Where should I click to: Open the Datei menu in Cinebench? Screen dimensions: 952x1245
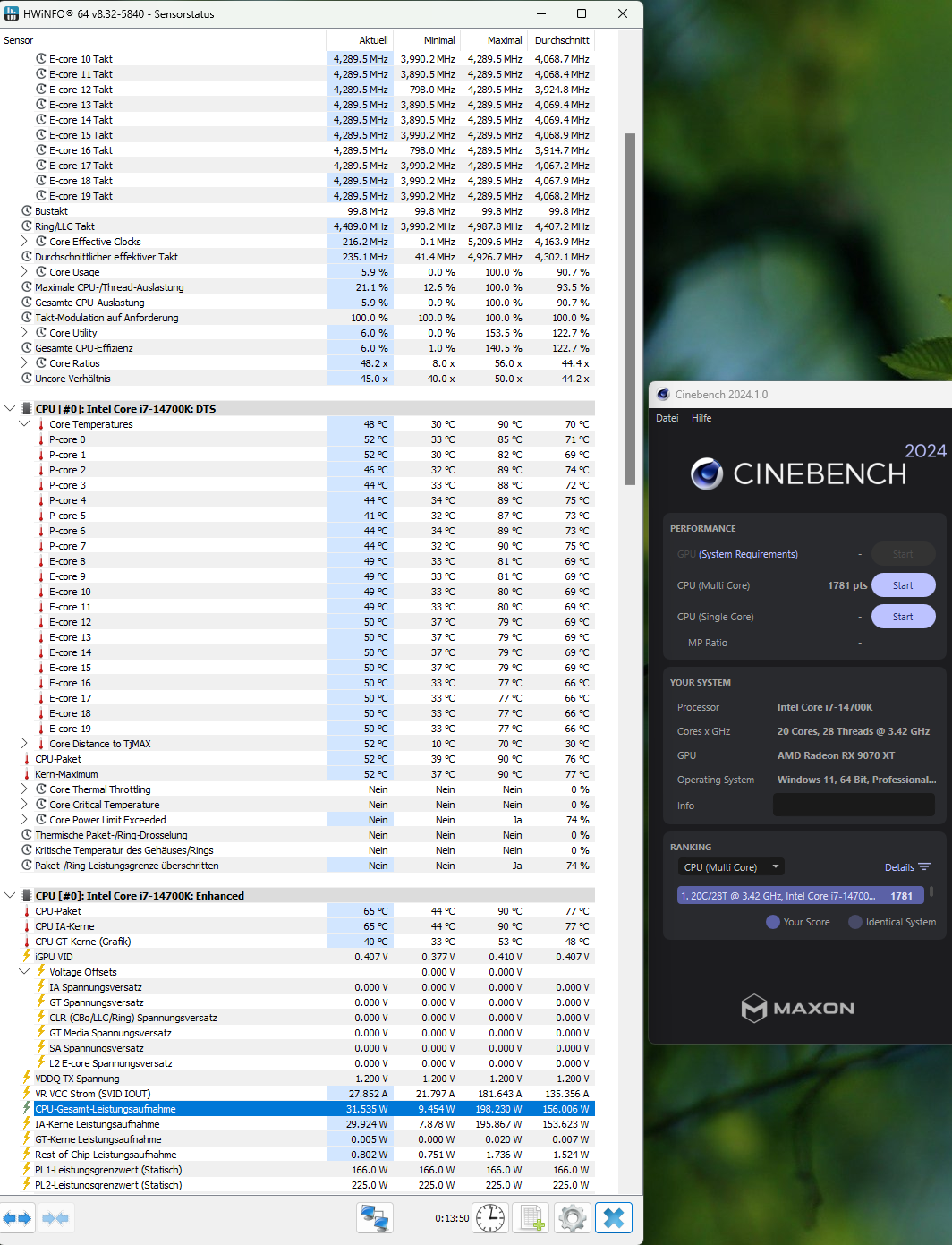(x=667, y=418)
